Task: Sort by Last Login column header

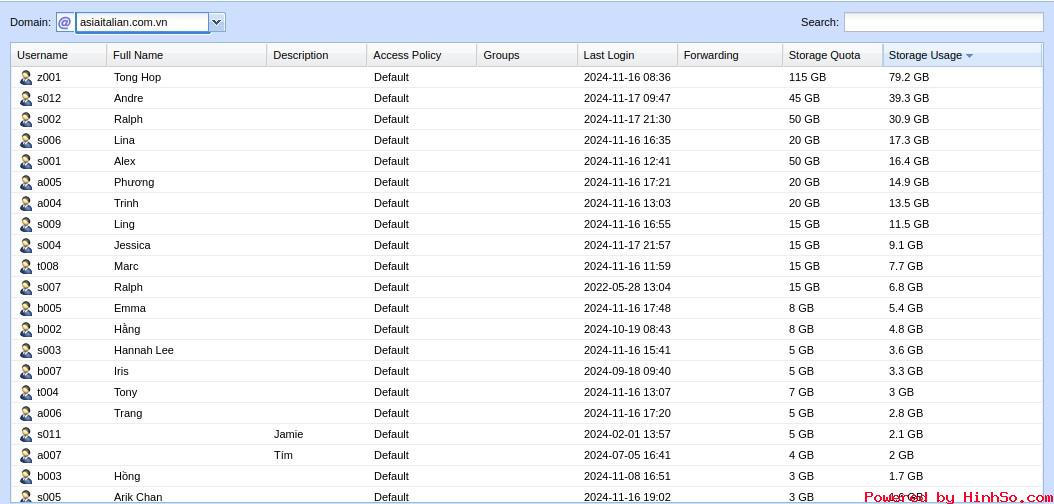Action: 627,55
